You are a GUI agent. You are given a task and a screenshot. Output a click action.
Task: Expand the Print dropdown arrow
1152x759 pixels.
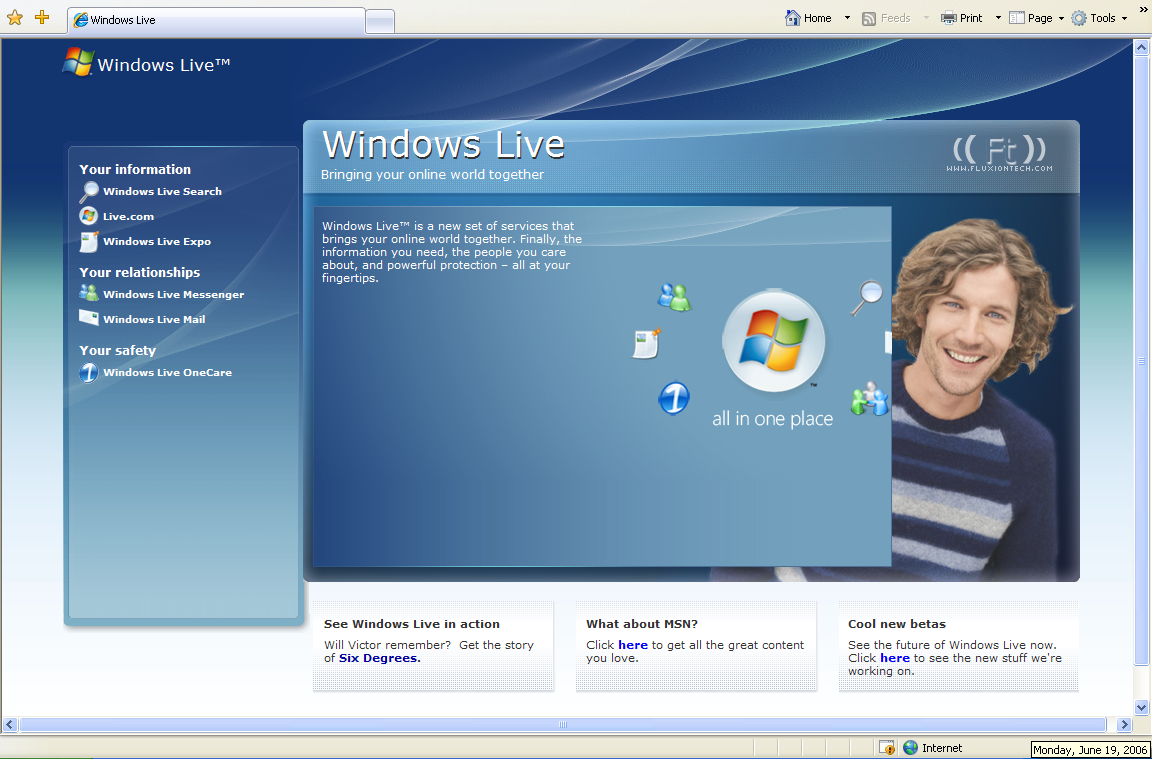point(998,18)
